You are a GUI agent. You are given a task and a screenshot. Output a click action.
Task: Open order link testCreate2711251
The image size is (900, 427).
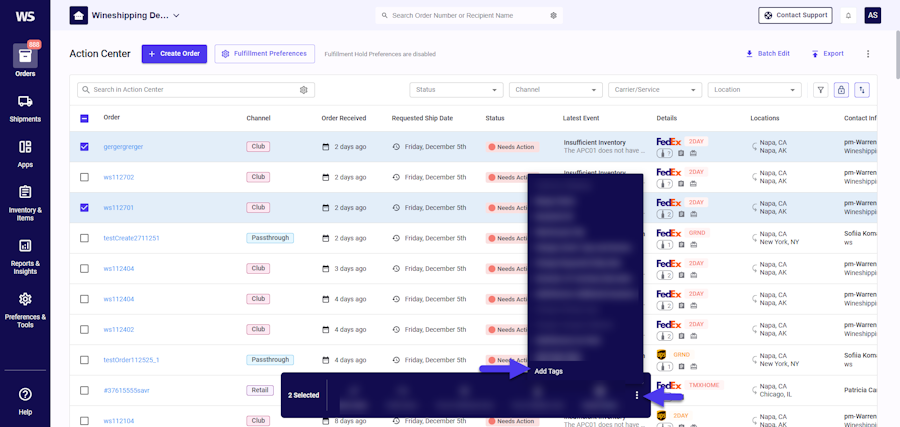[x=131, y=238]
